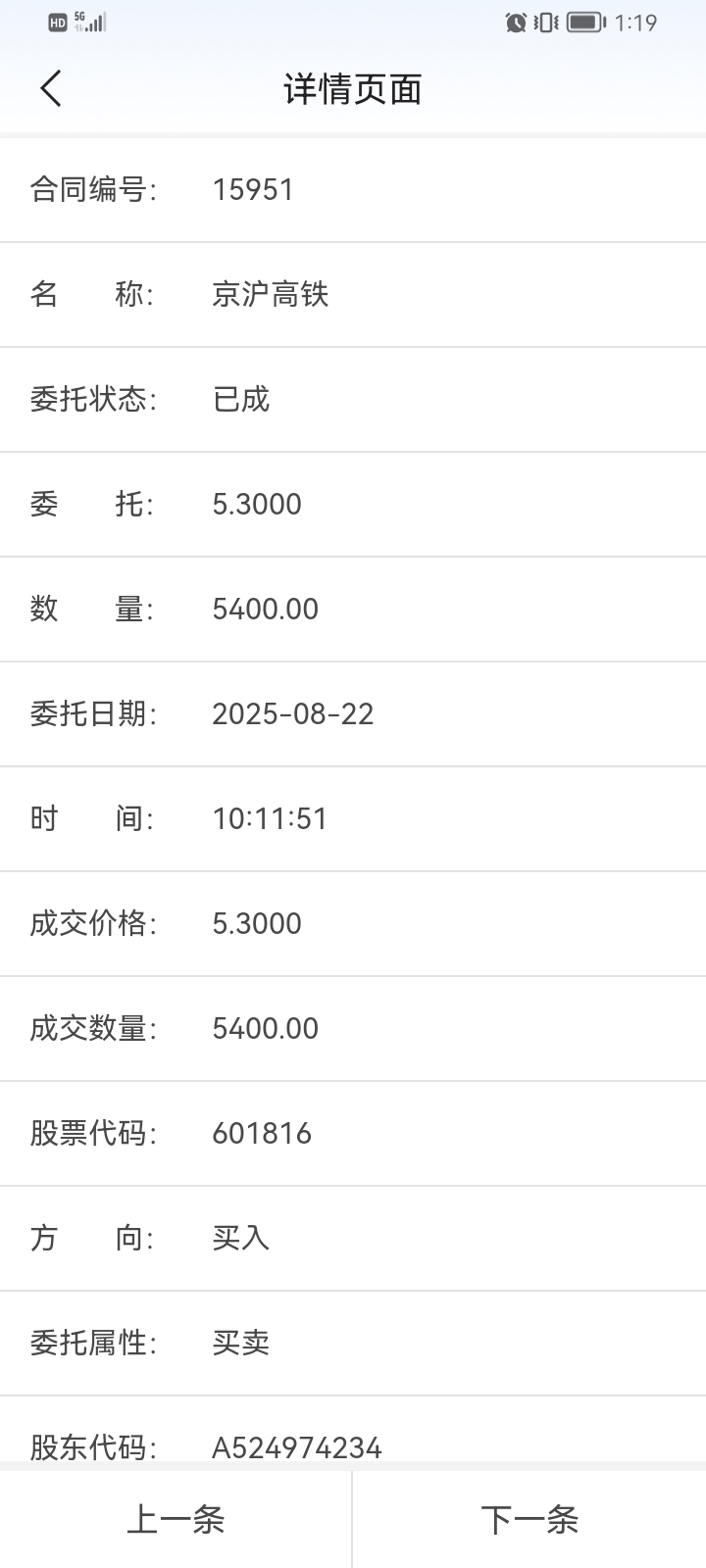Tap the 5G signal strength icon
The height and width of the screenshot is (1568, 706).
coord(90,22)
